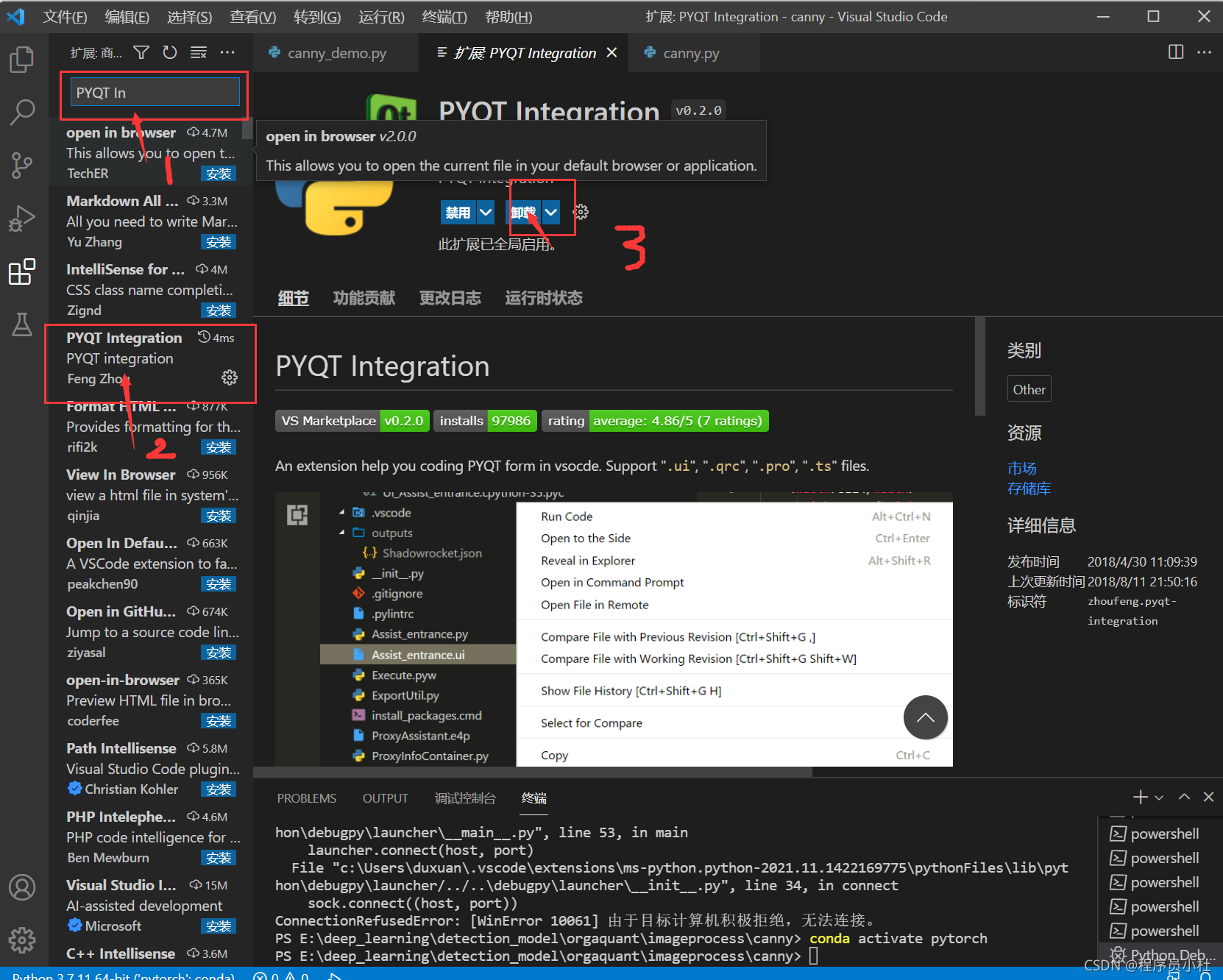Open the Accounts menu in activity bar
Screen dimensions: 1223x980
pyautogui.click(x=22, y=887)
